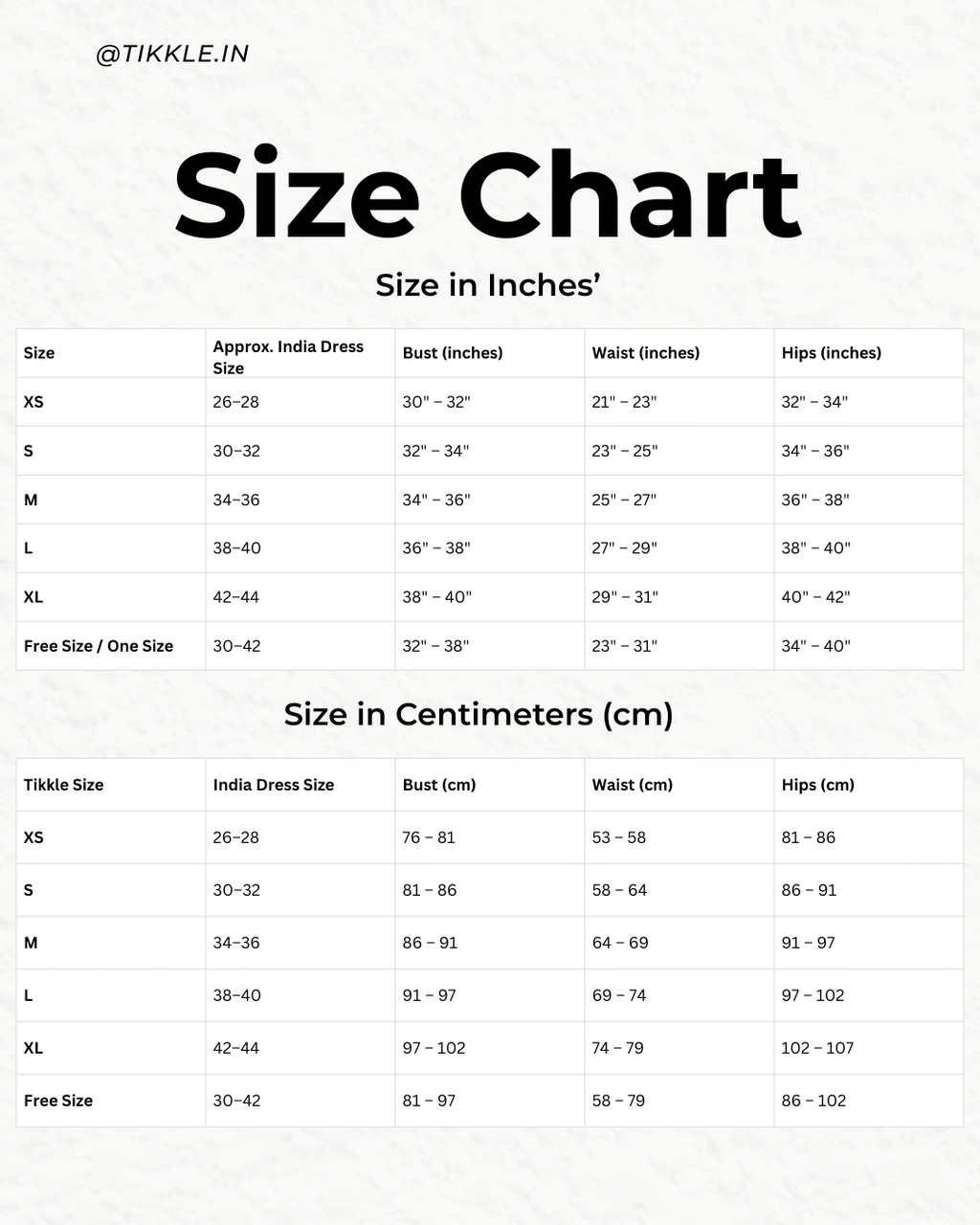The height and width of the screenshot is (1225, 980).
Task: Click the Hips (inches) column header
Action: (x=832, y=353)
